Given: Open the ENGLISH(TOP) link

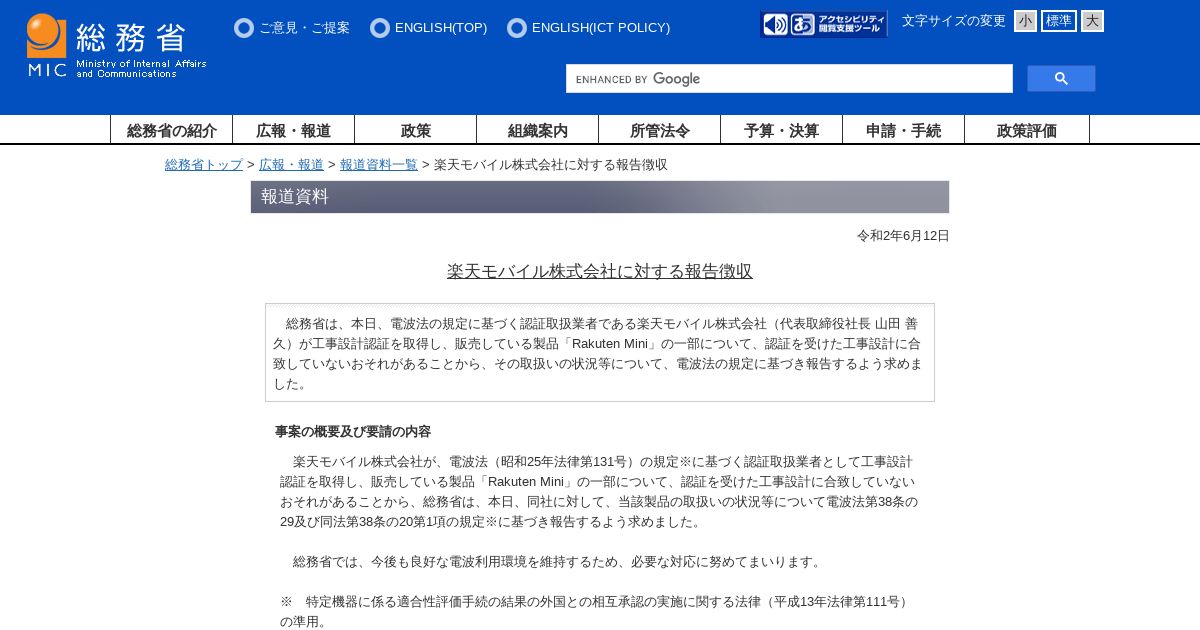Looking at the screenshot, I should 441,28.
